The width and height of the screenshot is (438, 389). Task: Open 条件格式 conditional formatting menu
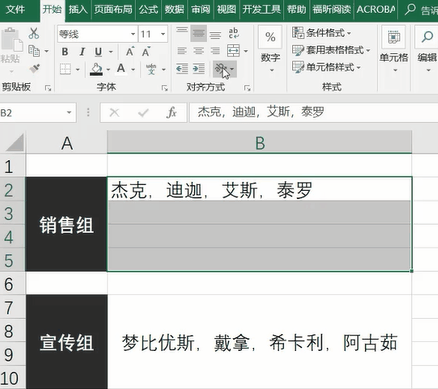[322, 33]
